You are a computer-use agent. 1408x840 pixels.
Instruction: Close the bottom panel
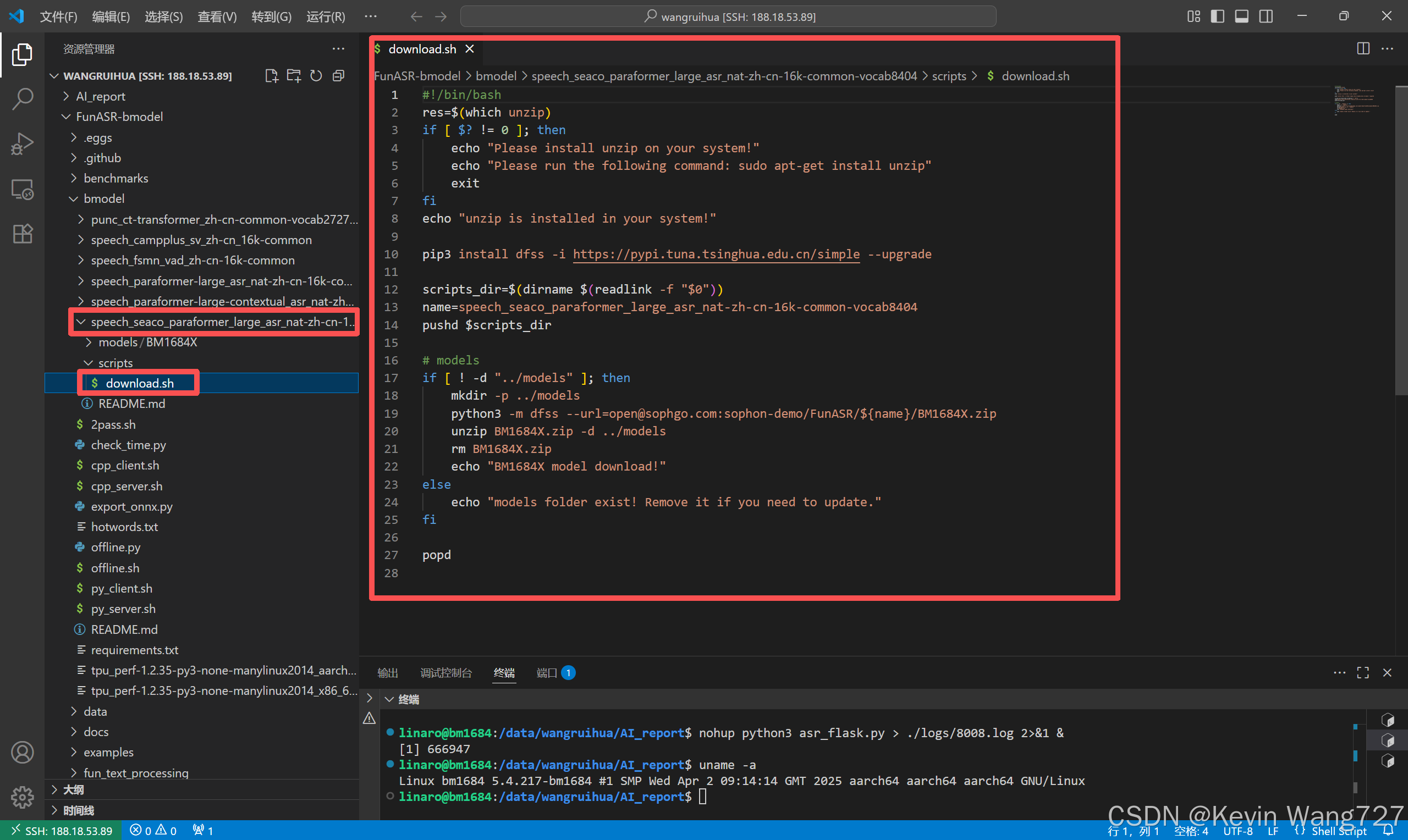[x=1387, y=672]
